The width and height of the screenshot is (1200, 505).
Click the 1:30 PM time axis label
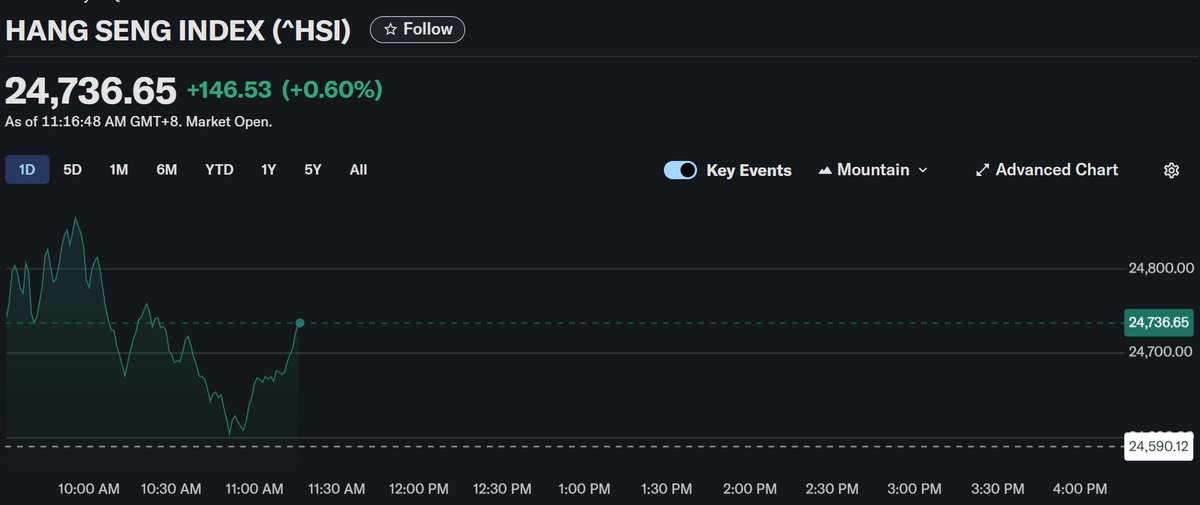click(666, 489)
